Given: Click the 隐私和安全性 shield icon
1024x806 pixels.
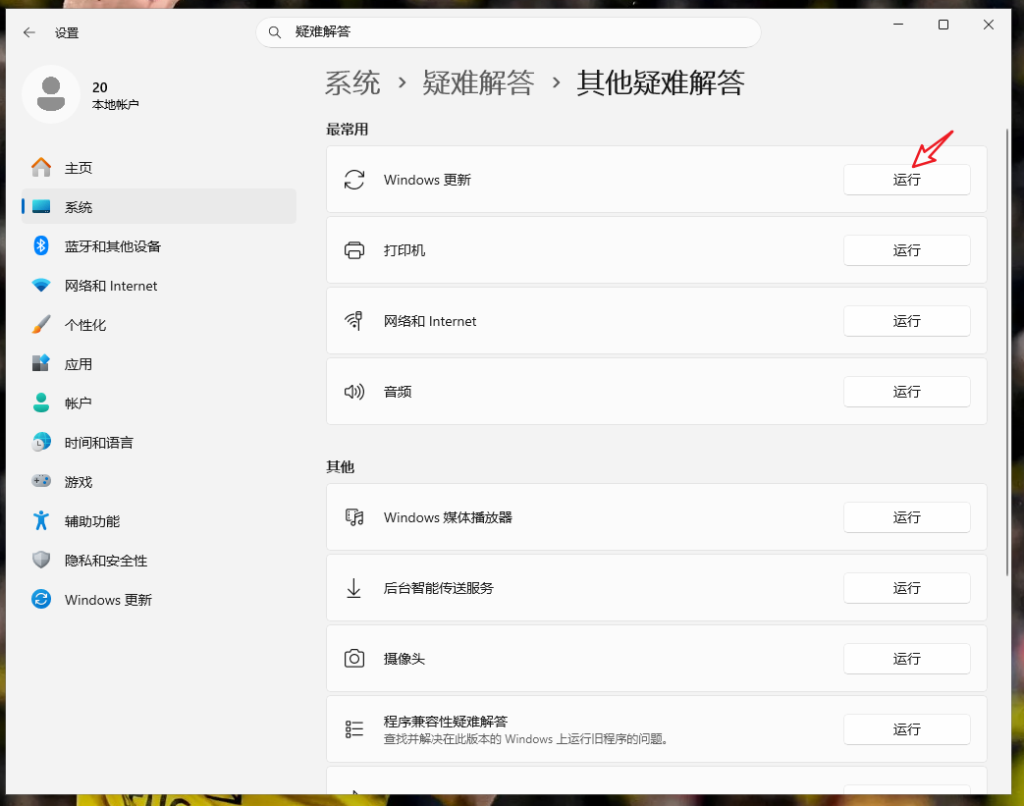Looking at the screenshot, I should tap(41, 560).
